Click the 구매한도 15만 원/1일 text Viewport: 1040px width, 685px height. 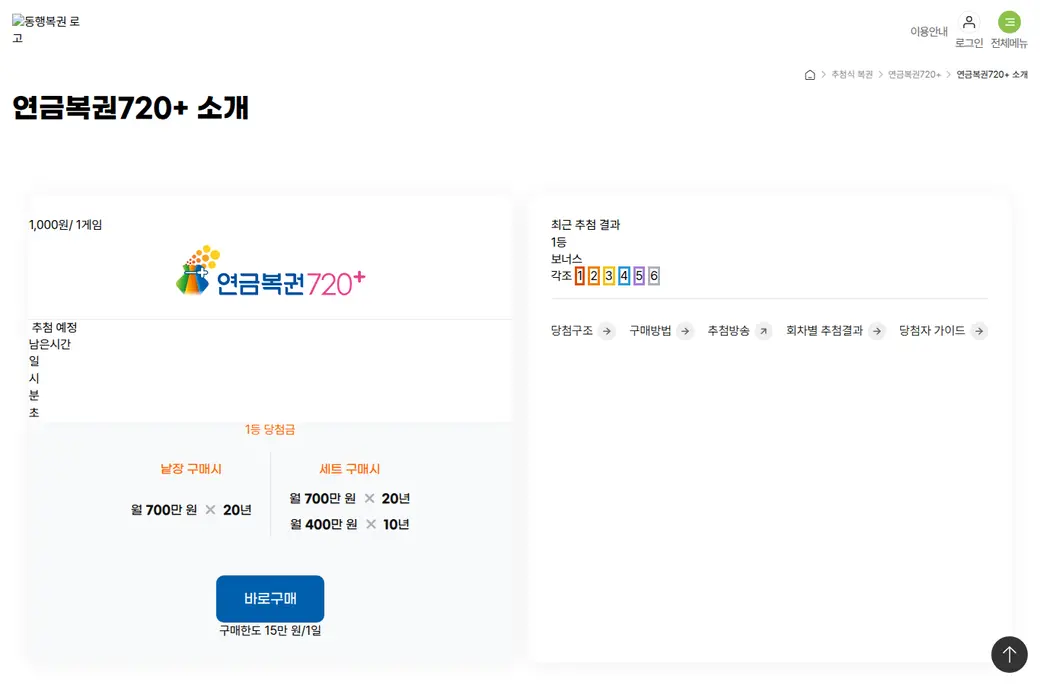point(270,631)
